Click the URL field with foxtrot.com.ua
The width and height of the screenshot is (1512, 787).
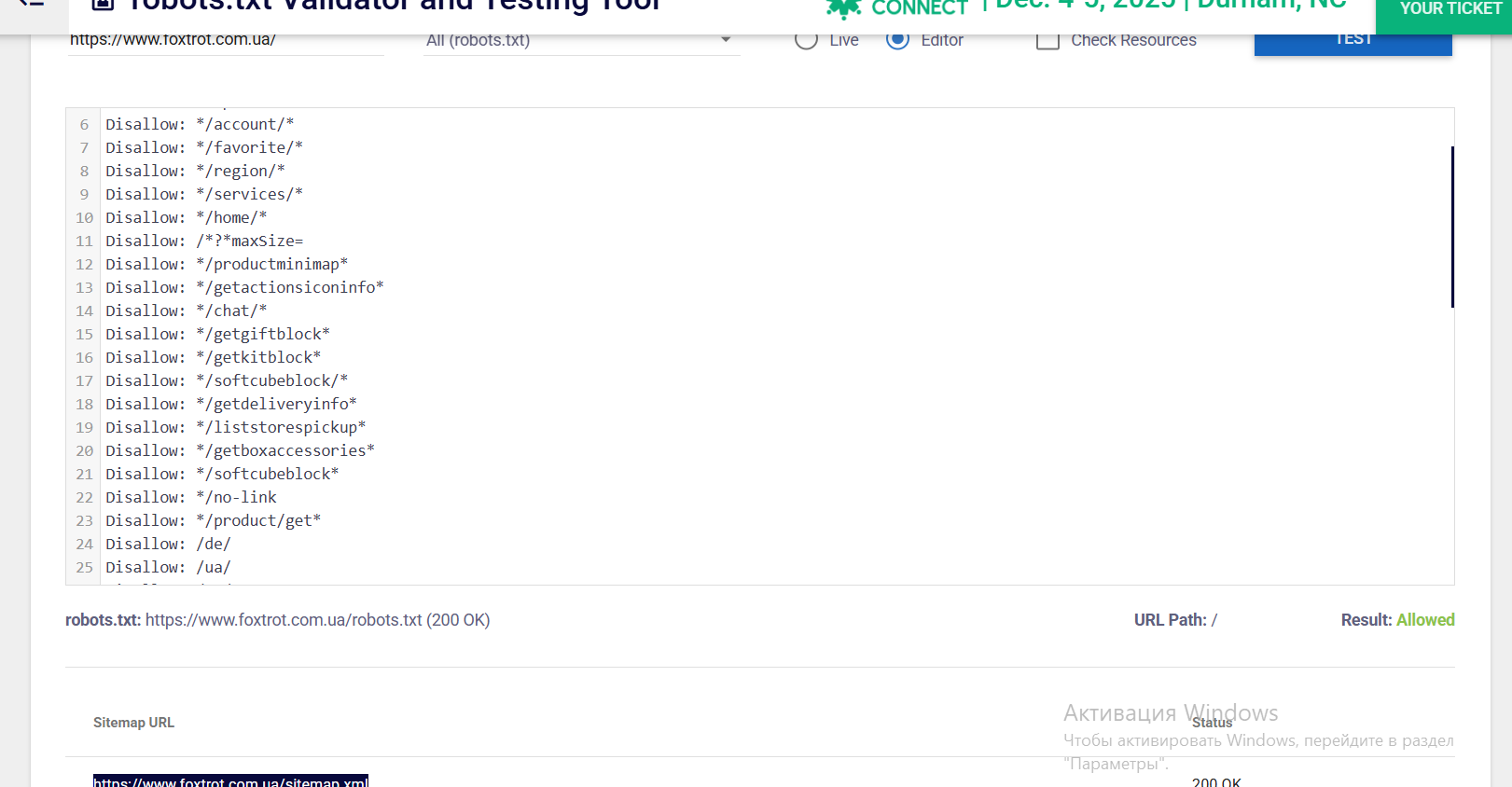point(226,41)
